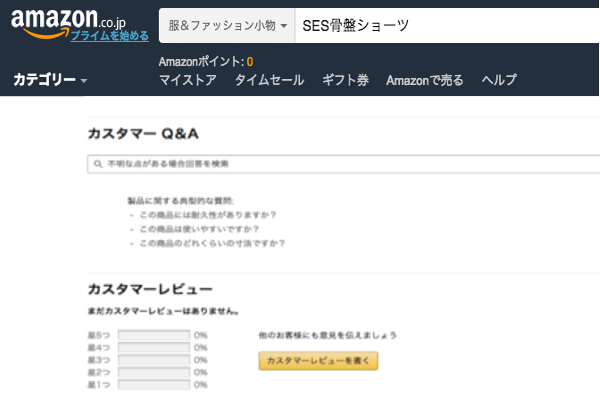
Task: Select question この商品のどれくらいの寸法ですか？
Action: click(x=212, y=243)
